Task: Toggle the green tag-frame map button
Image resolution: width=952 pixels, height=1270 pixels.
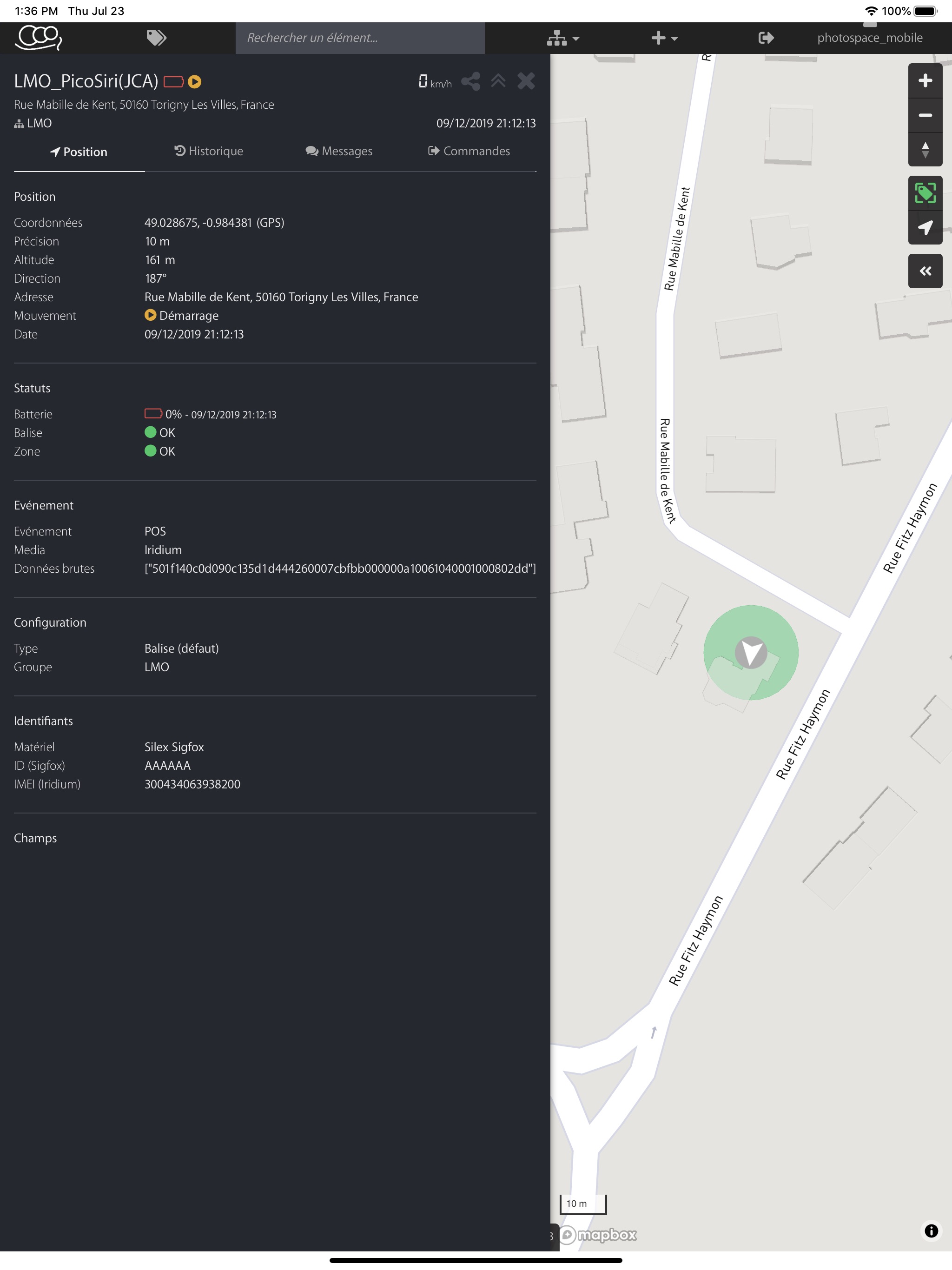Action: (925, 193)
